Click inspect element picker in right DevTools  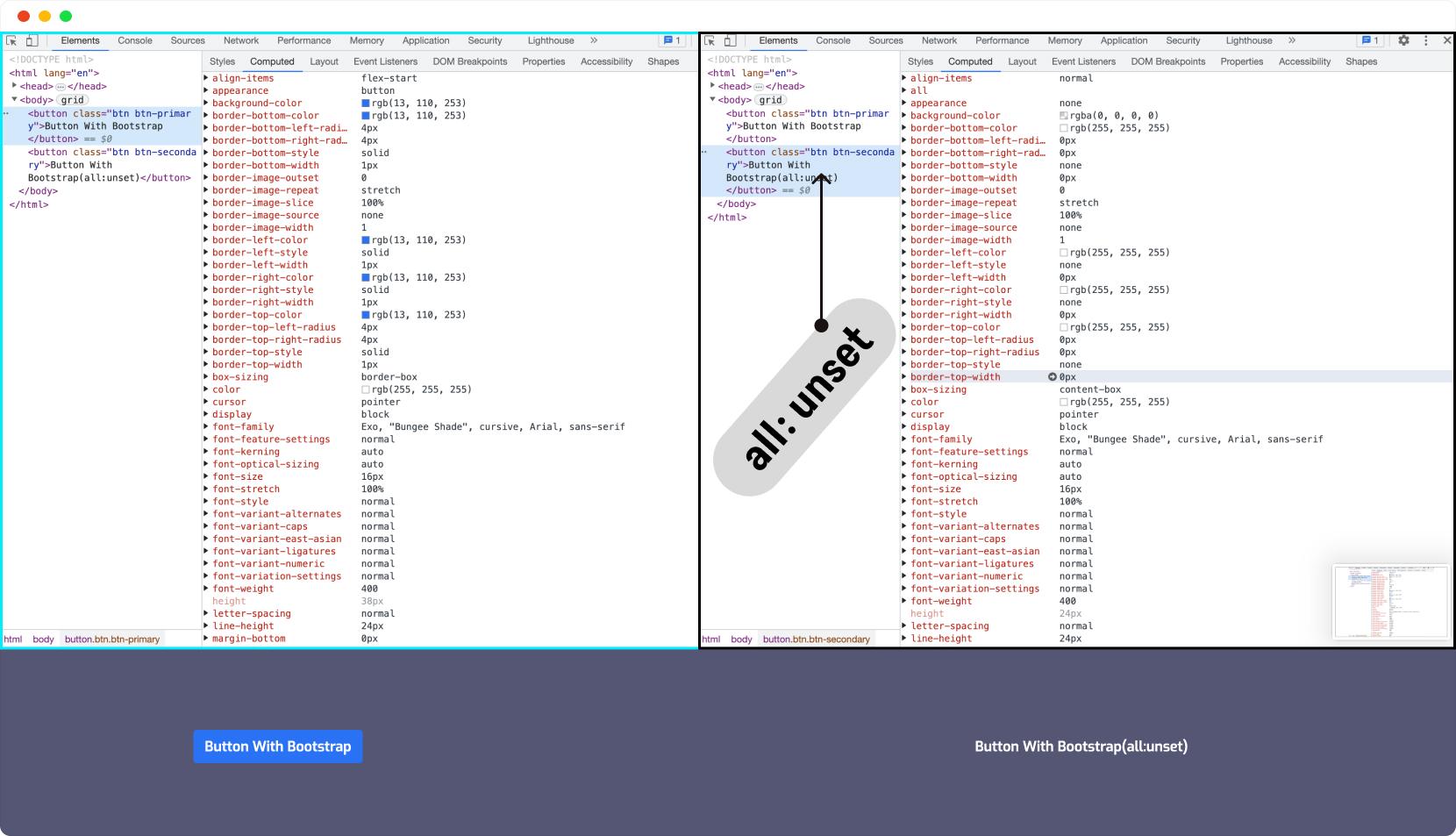click(710, 40)
